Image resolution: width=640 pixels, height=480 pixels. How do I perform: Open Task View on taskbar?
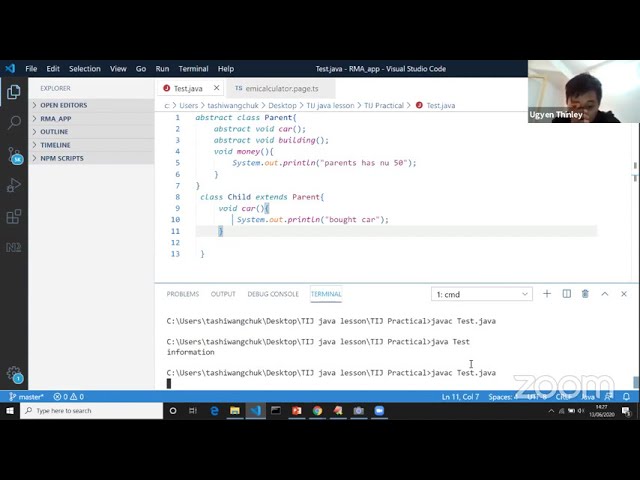193,411
